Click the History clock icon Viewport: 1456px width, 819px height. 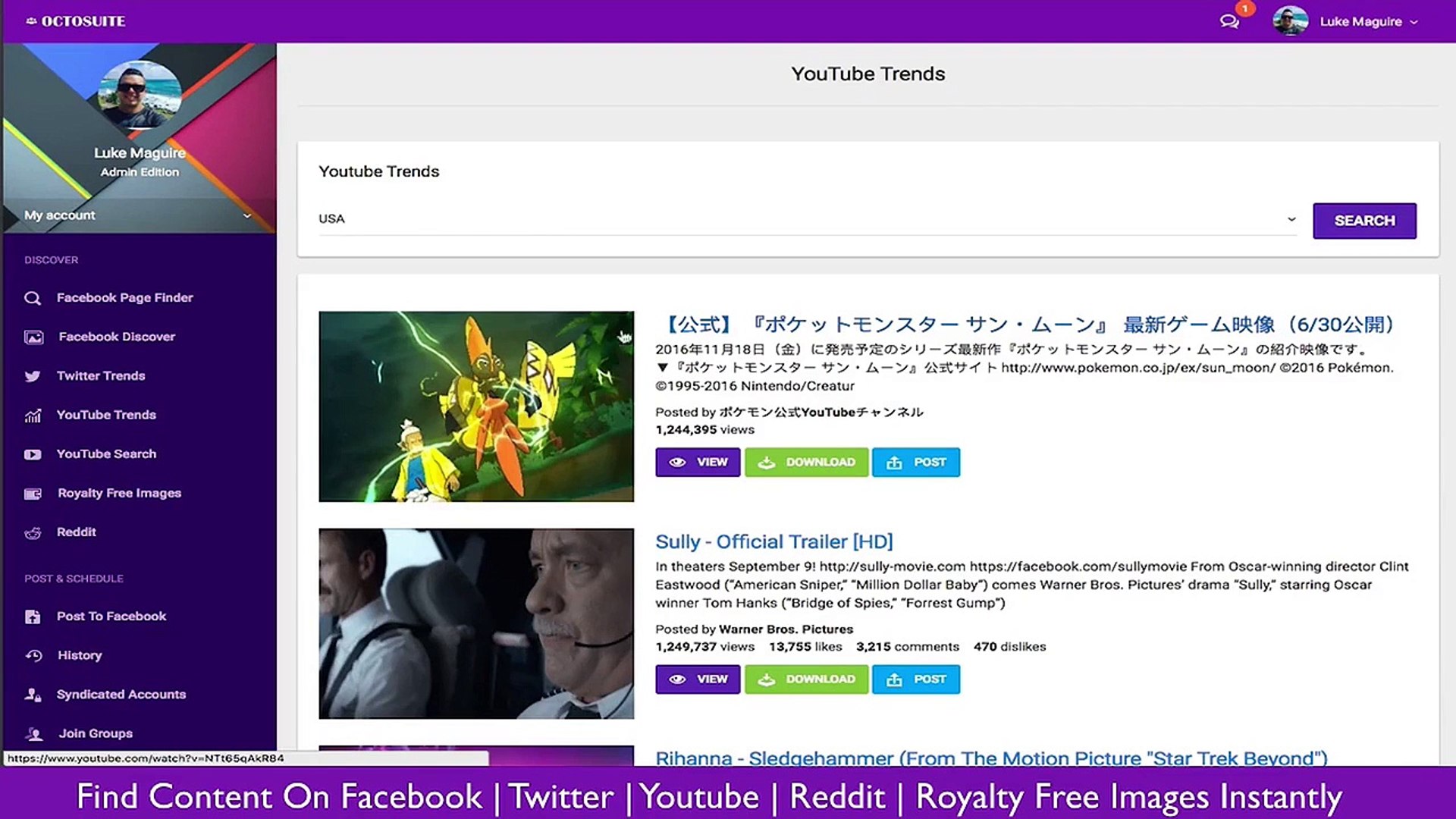pos(33,655)
